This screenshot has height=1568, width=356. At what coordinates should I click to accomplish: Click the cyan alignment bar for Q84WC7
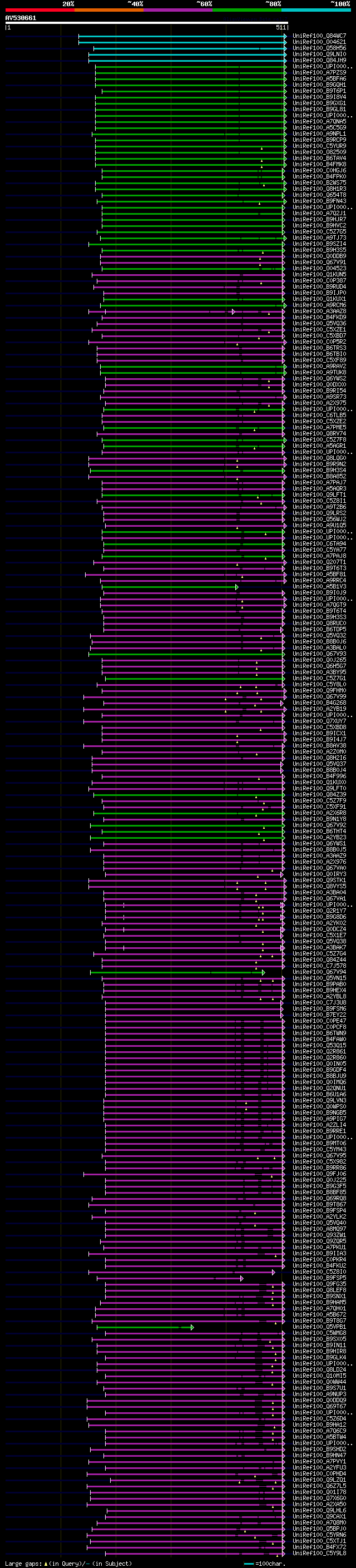click(x=182, y=36)
